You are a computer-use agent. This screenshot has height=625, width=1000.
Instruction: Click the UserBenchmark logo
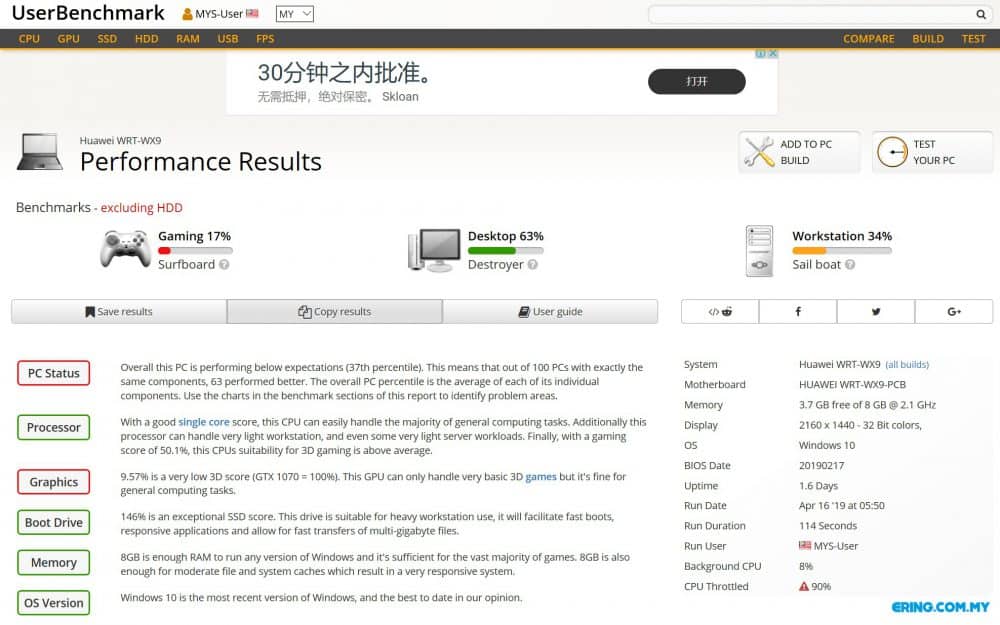click(x=88, y=13)
